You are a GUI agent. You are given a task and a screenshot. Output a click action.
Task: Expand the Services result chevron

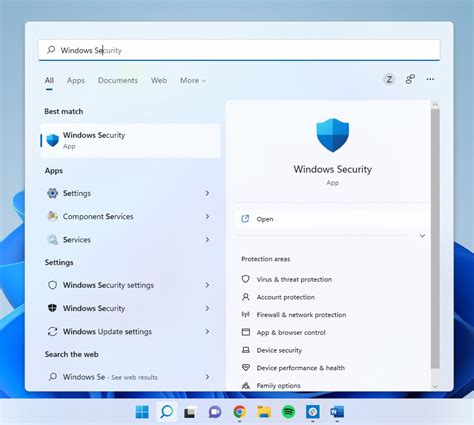tap(207, 239)
